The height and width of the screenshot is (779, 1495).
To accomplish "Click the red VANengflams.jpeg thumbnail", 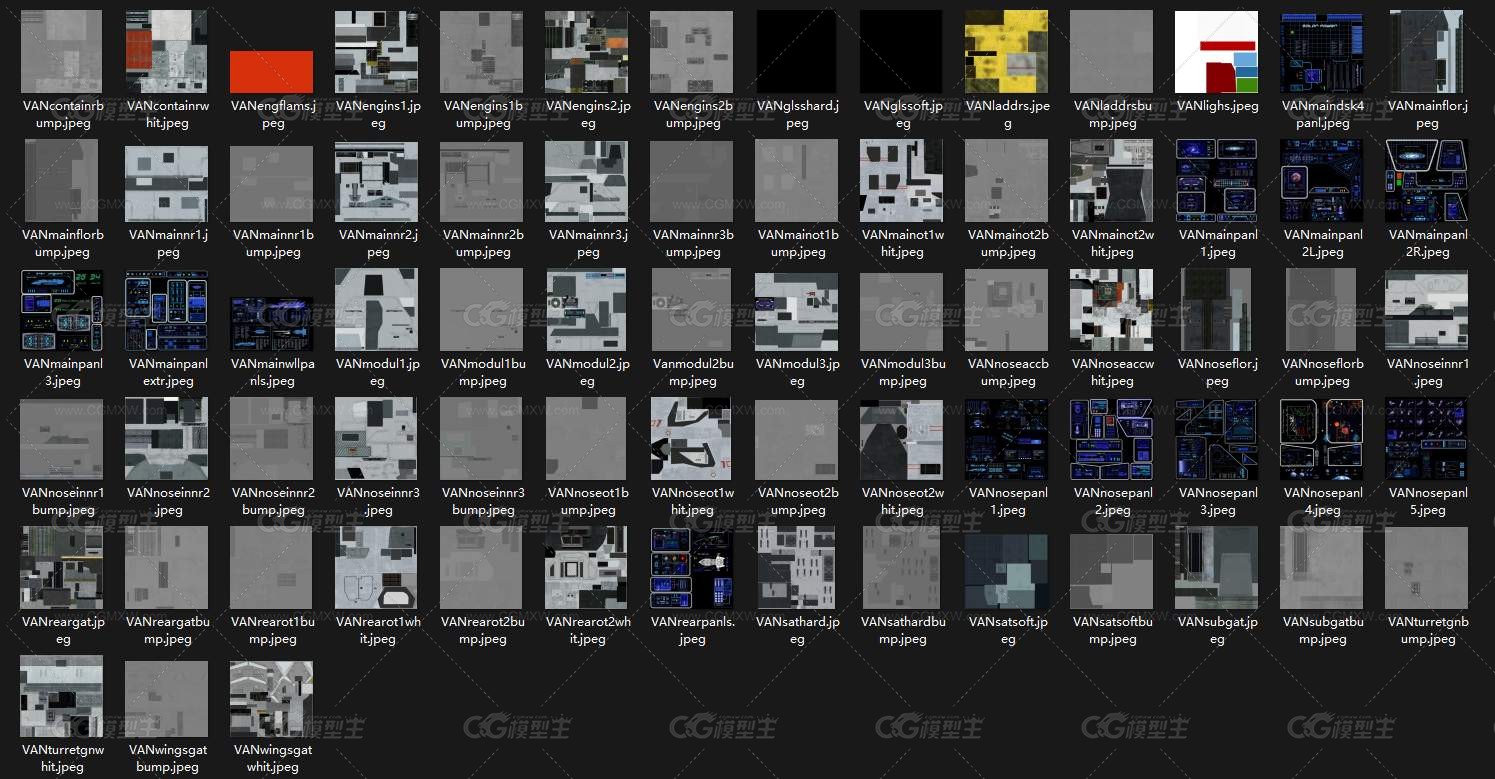I will (x=272, y=72).
